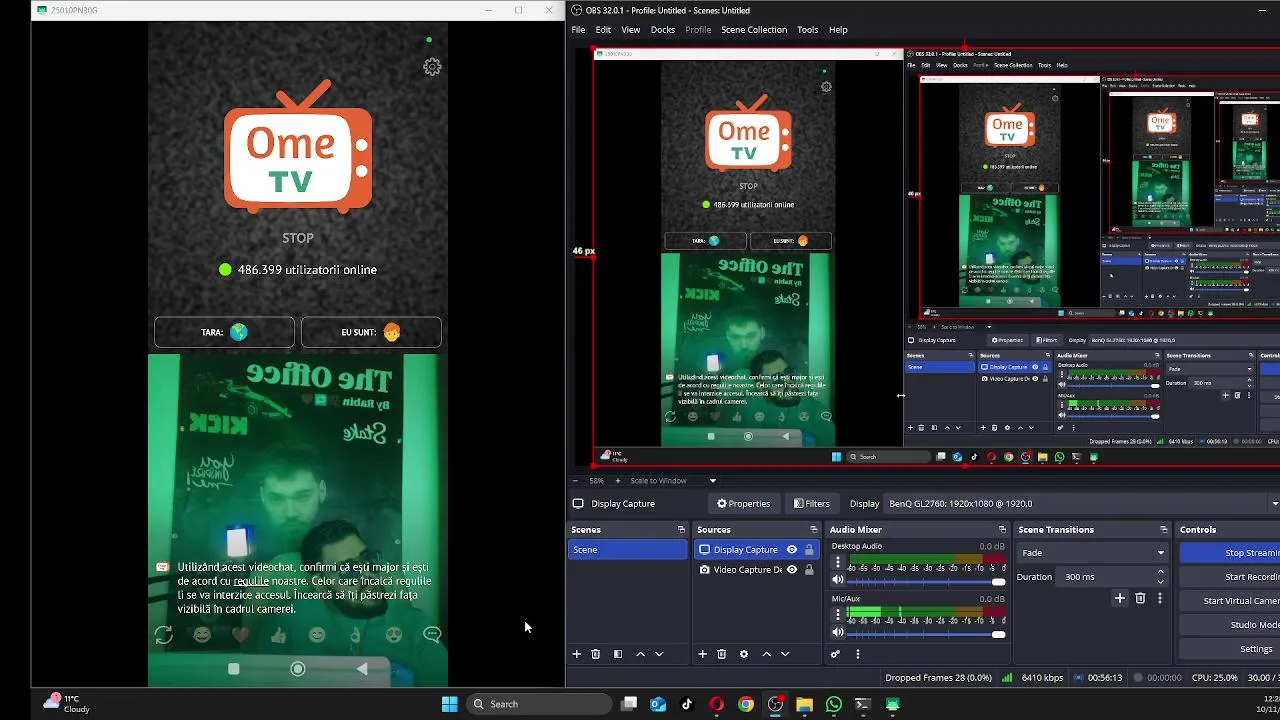This screenshot has height=720, width=1280.
Task: Open source properties gear in Sources toolbar
Action: pos(744,654)
